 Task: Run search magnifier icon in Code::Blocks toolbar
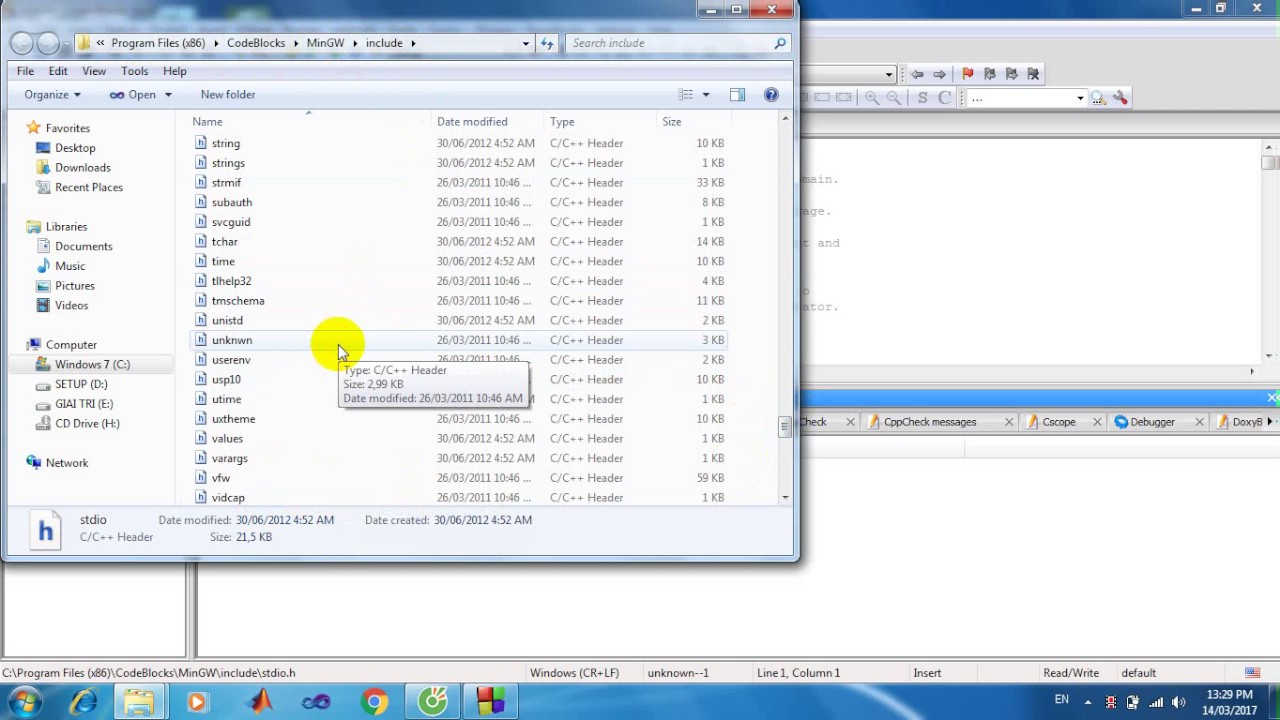(x=1098, y=98)
